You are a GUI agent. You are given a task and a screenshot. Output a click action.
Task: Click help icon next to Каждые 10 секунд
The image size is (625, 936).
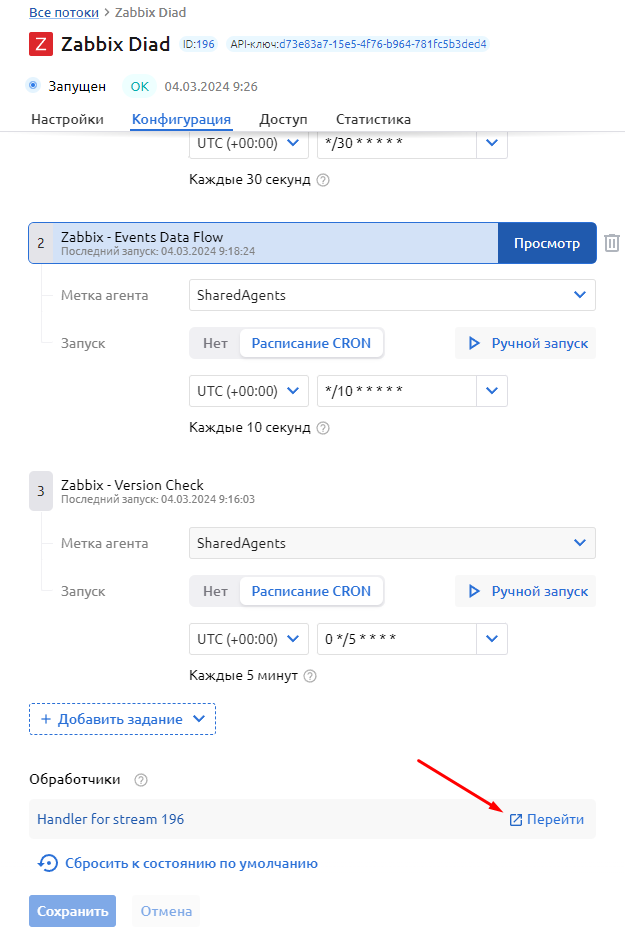pyautogui.click(x=323, y=428)
